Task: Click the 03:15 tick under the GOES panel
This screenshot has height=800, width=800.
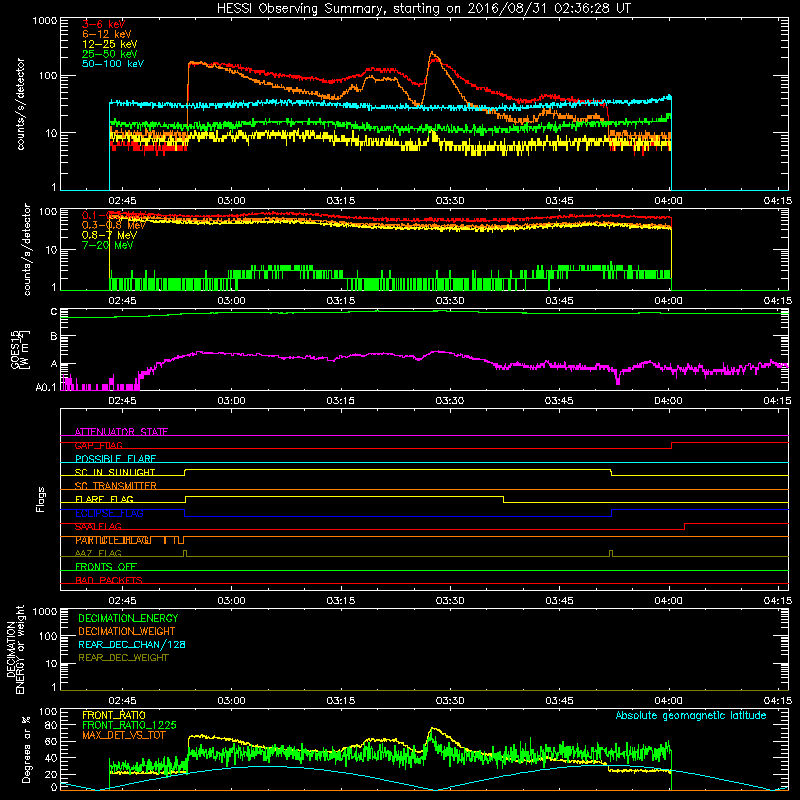Action: 340,401
